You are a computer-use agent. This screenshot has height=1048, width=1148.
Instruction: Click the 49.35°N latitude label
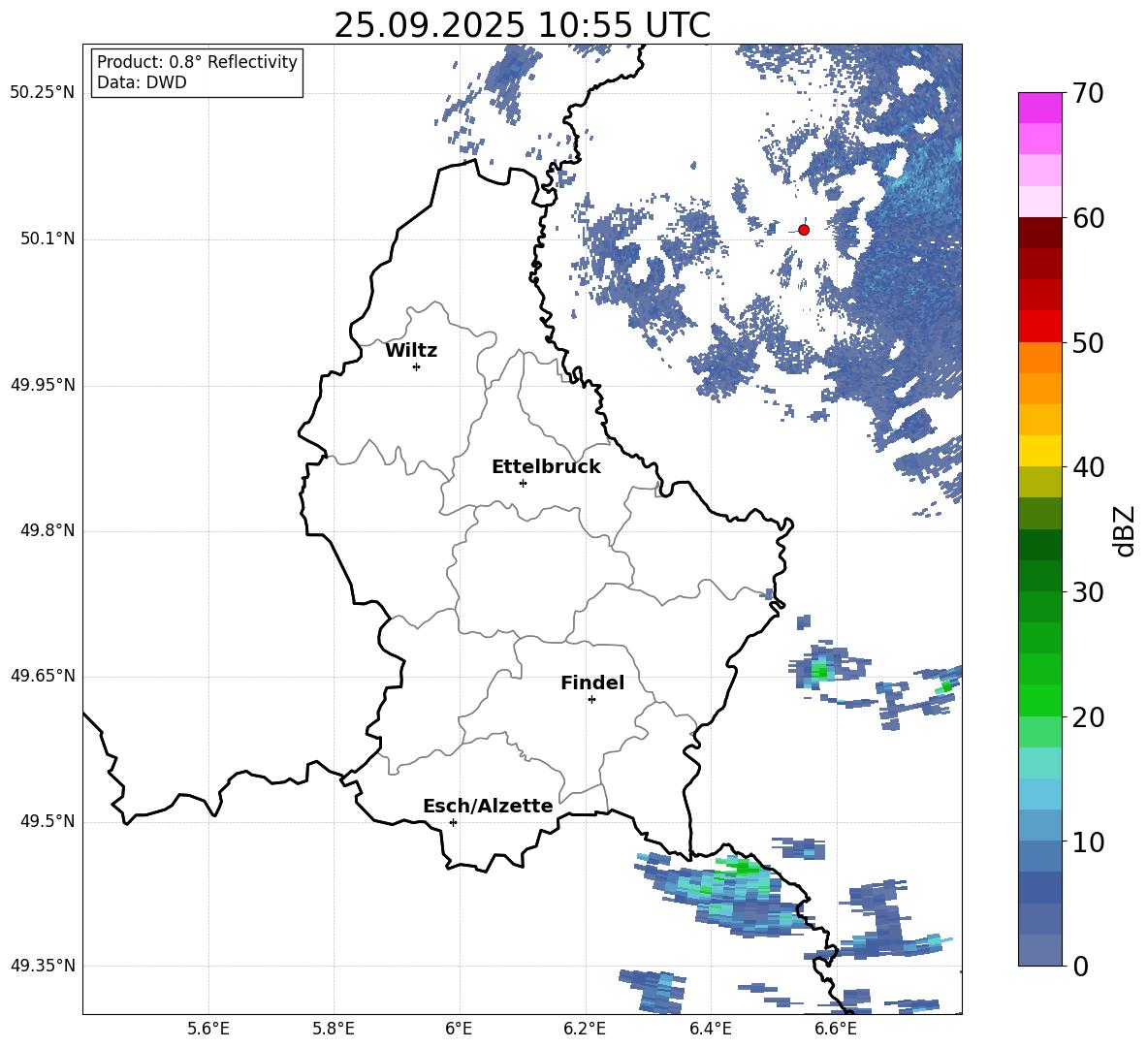[42, 966]
